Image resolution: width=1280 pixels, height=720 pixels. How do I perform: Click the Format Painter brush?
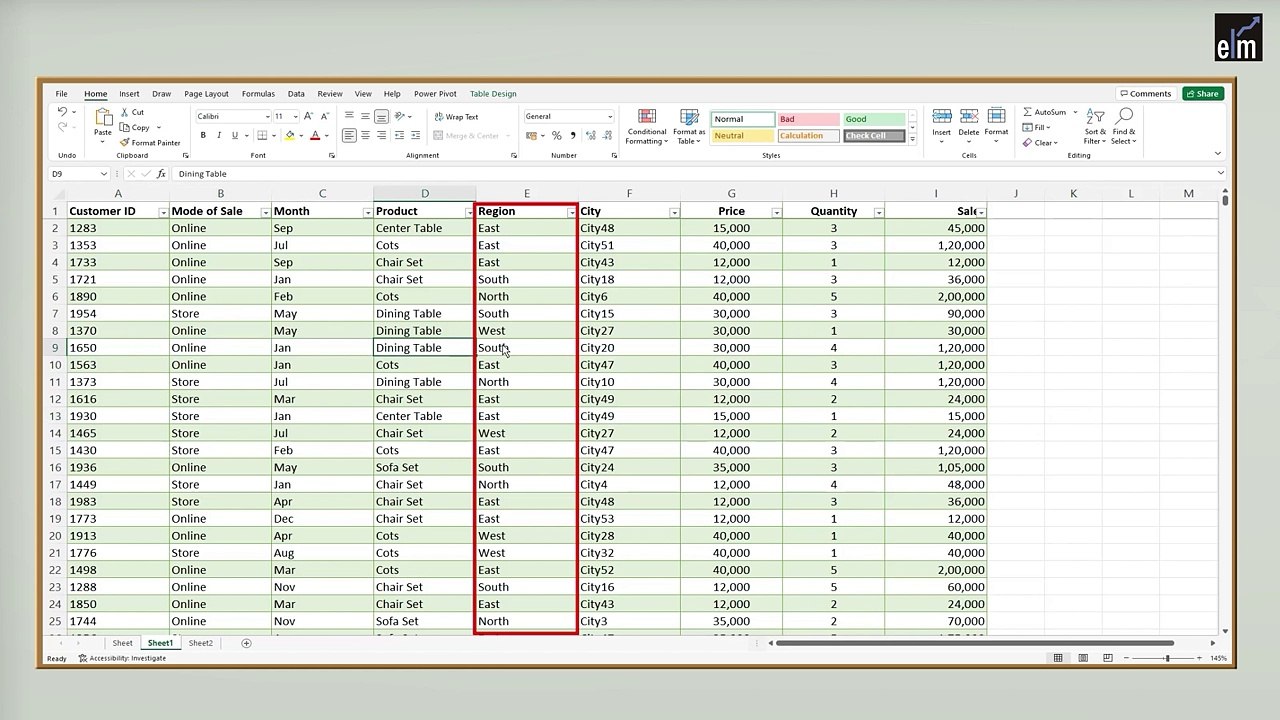125,143
